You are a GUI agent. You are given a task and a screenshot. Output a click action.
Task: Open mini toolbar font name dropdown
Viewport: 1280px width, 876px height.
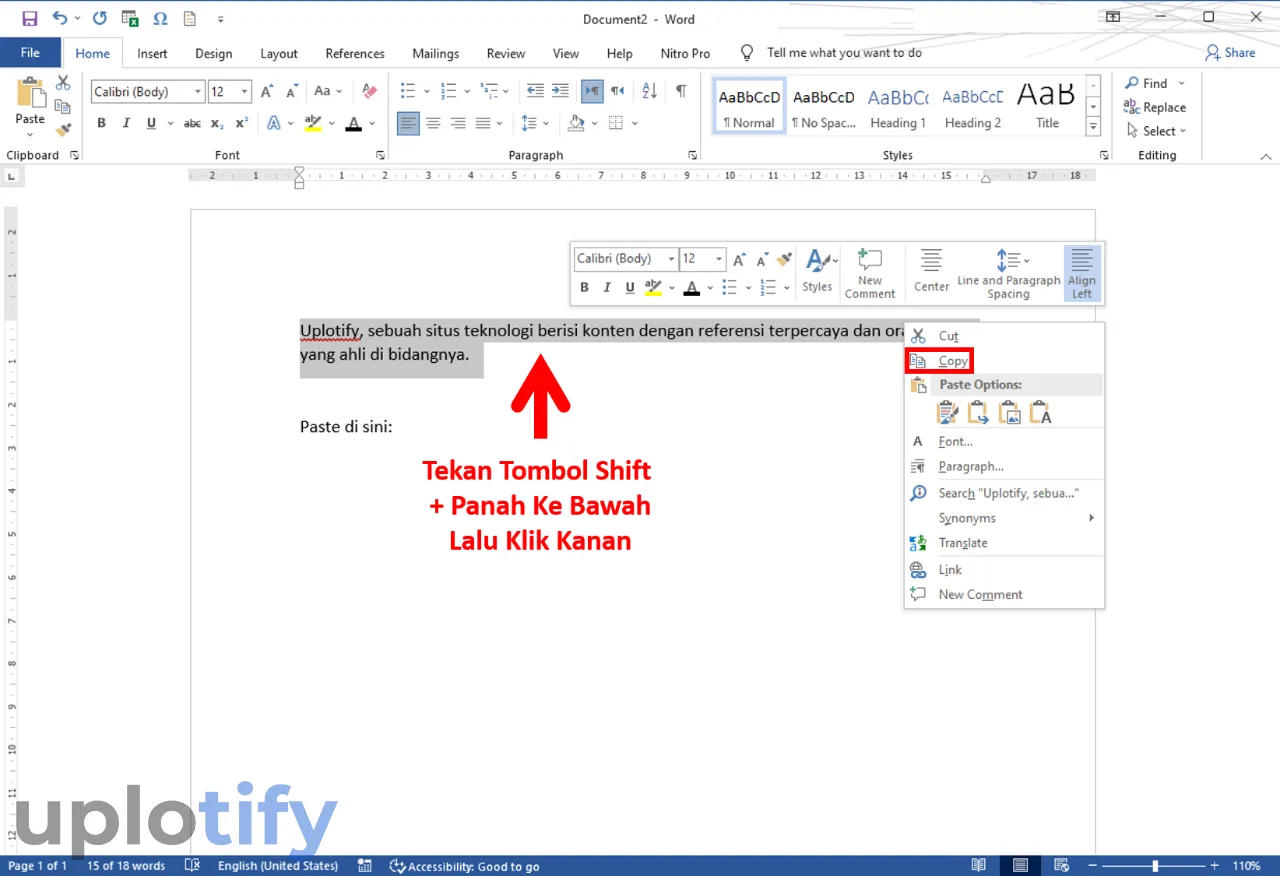pyautogui.click(x=671, y=259)
